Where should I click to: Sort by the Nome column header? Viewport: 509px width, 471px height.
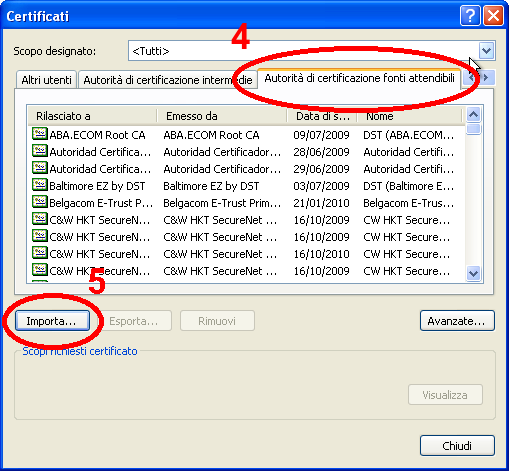pyautogui.click(x=409, y=116)
